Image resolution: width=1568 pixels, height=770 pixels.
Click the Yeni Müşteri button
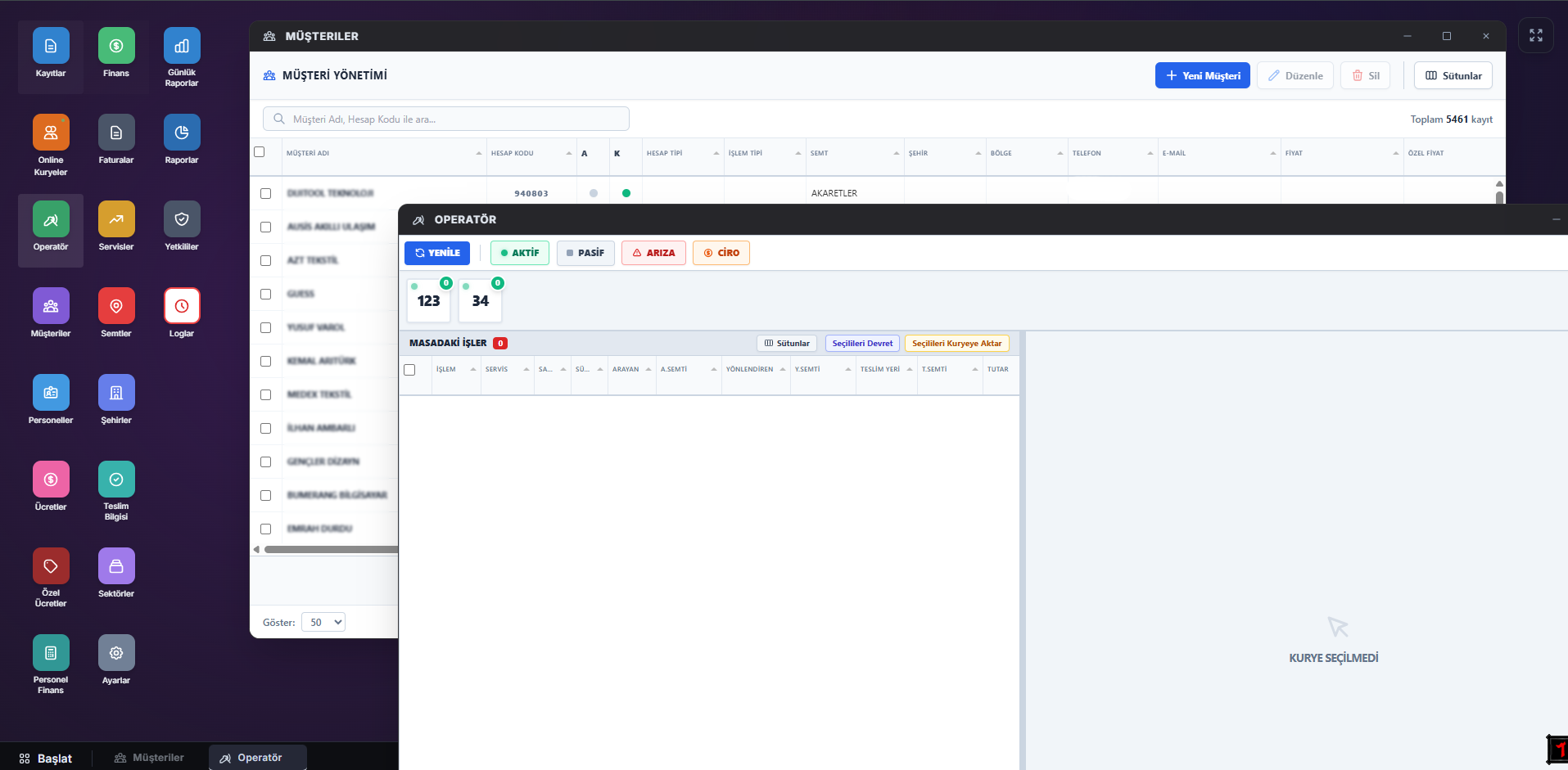point(1202,76)
